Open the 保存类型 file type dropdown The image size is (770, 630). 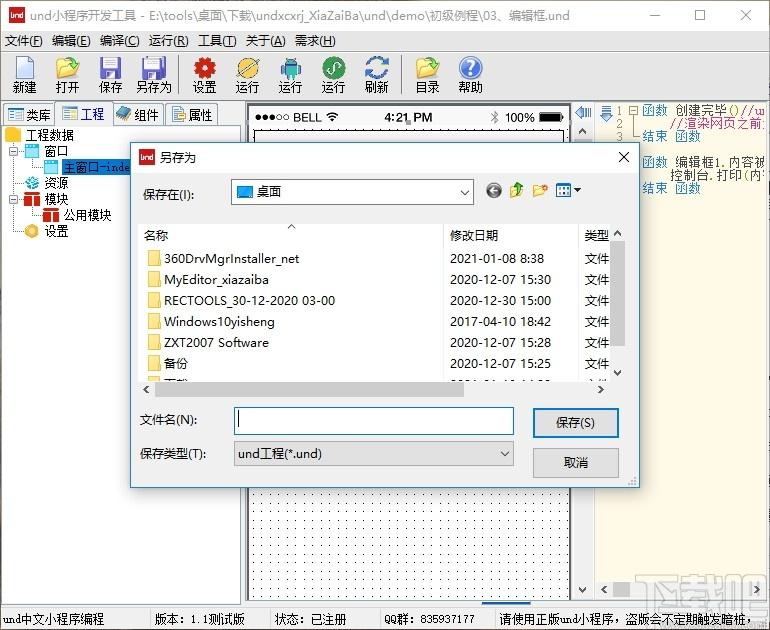(x=504, y=454)
